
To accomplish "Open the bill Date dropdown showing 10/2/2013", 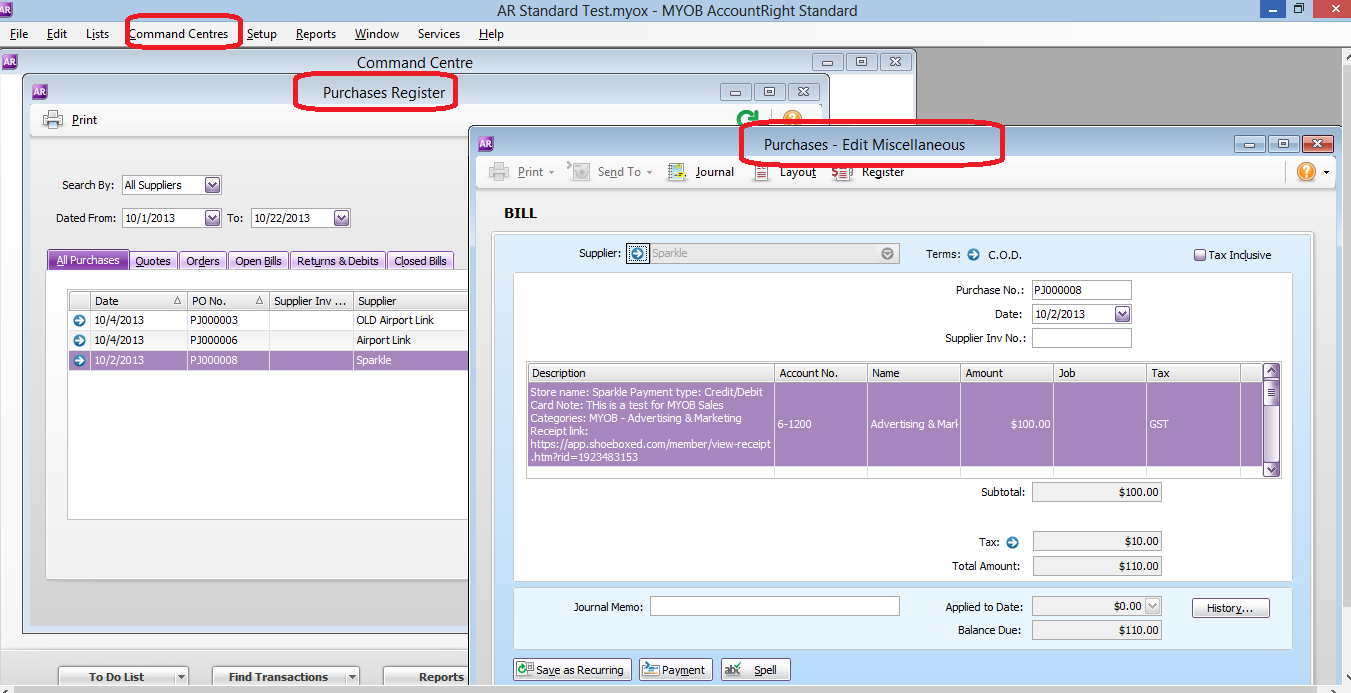I will pos(1122,314).
